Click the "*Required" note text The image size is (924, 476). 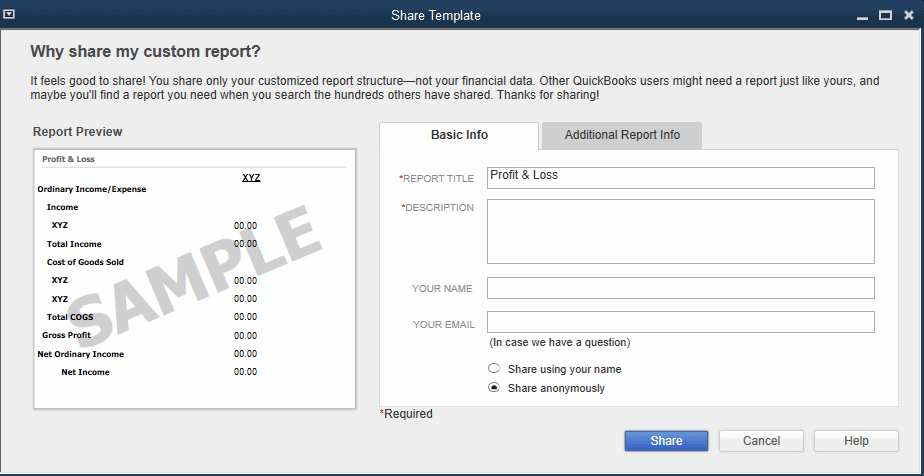406,414
